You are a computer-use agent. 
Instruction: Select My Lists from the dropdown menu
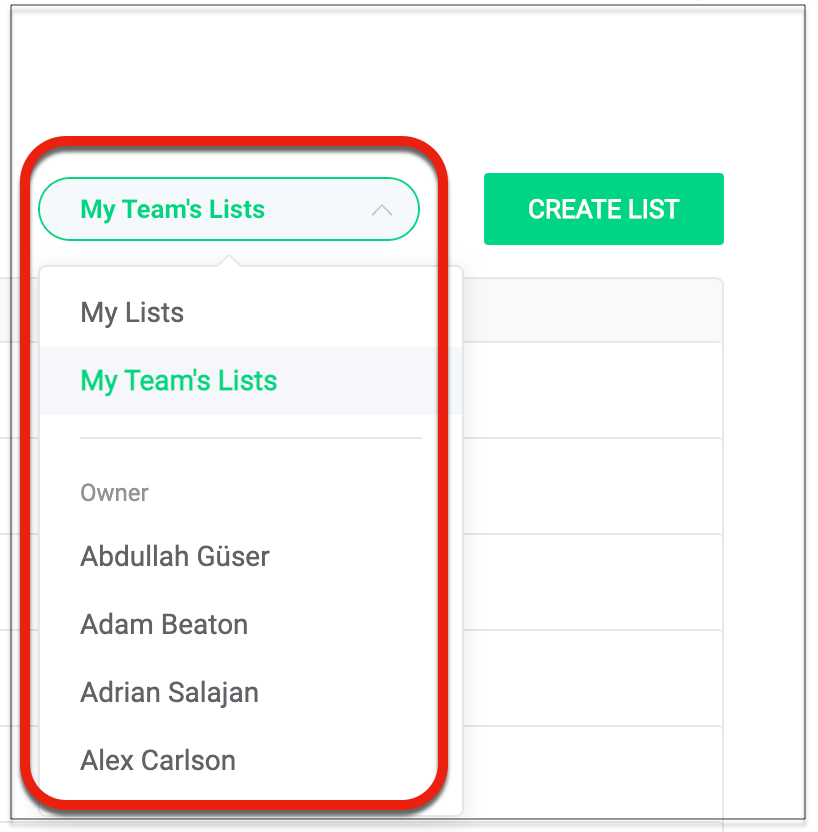coord(132,313)
